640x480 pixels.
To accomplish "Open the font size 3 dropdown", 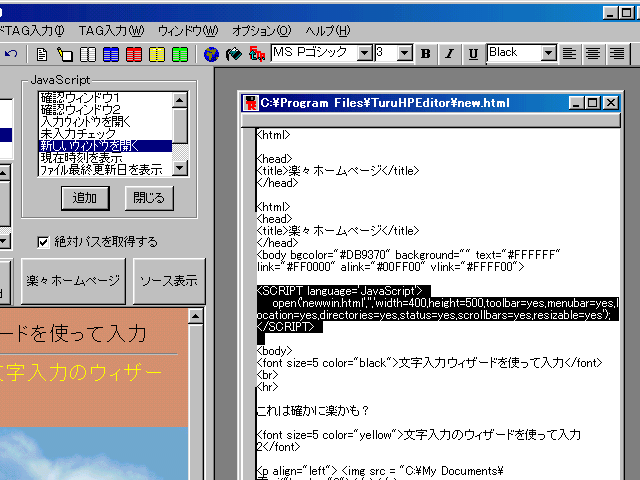I will [404, 53].
